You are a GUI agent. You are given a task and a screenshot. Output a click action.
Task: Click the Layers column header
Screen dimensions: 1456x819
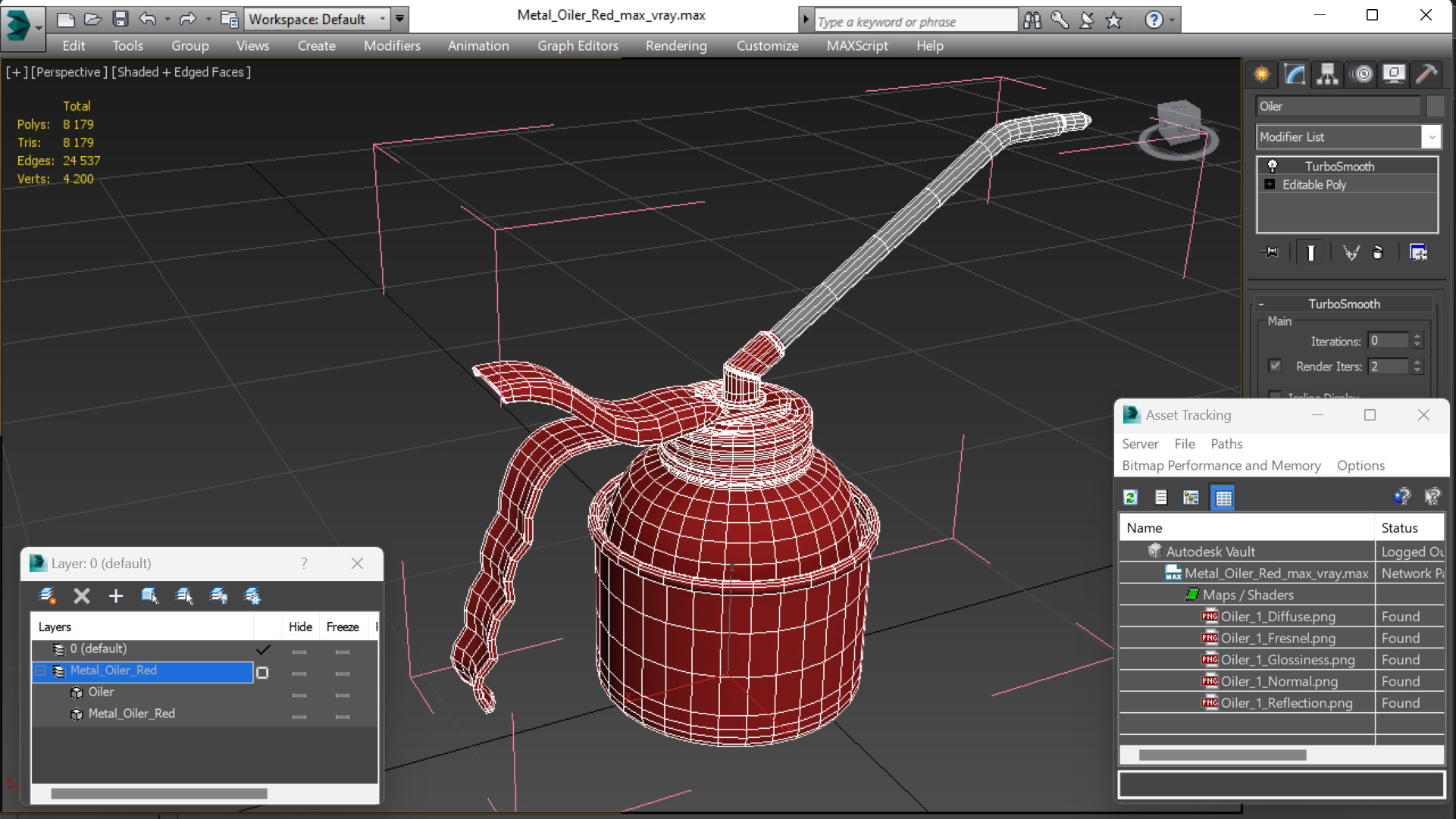pos(142,627)
